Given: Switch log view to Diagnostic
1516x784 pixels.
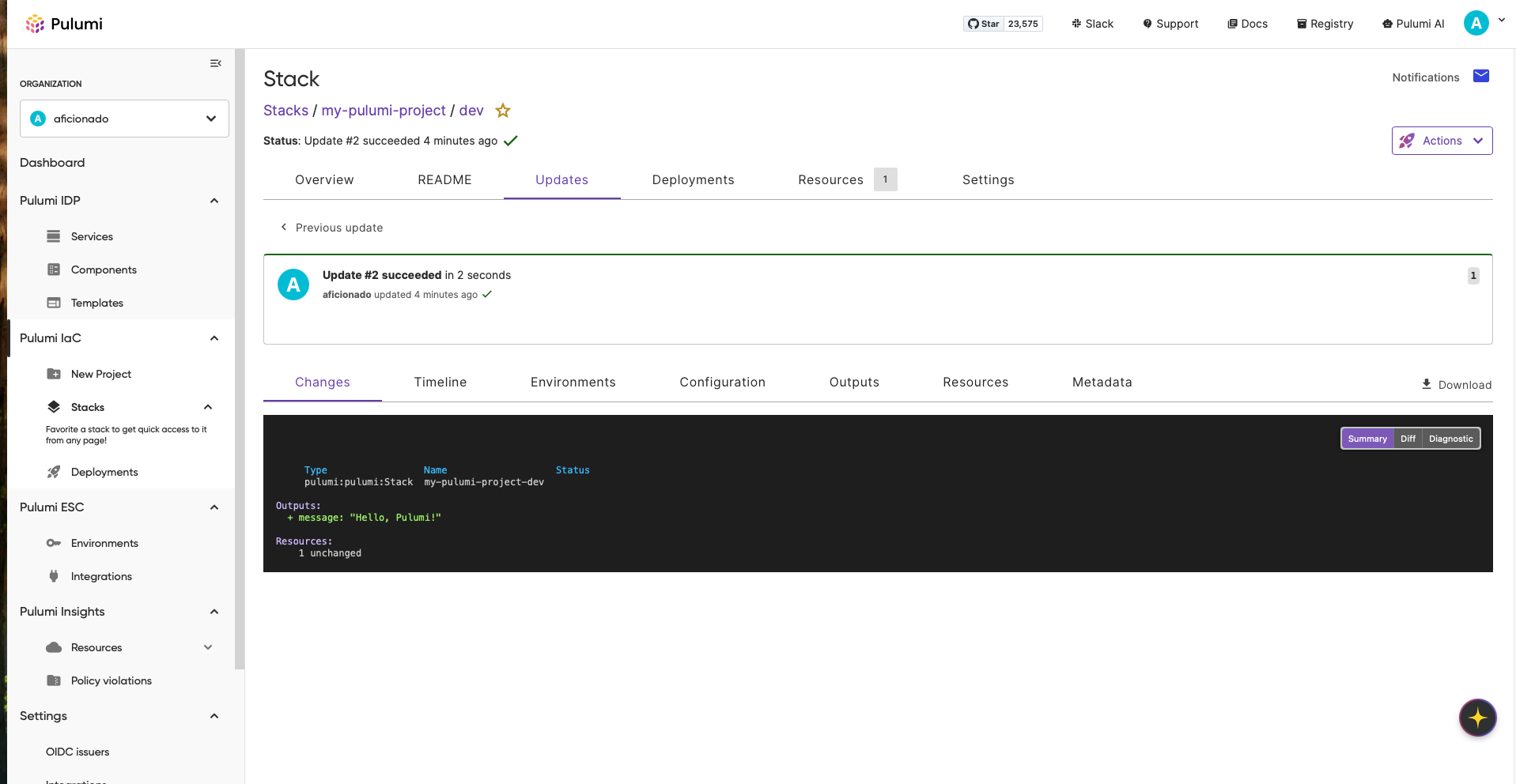Looking at the screenshot, I should 1451,439.
